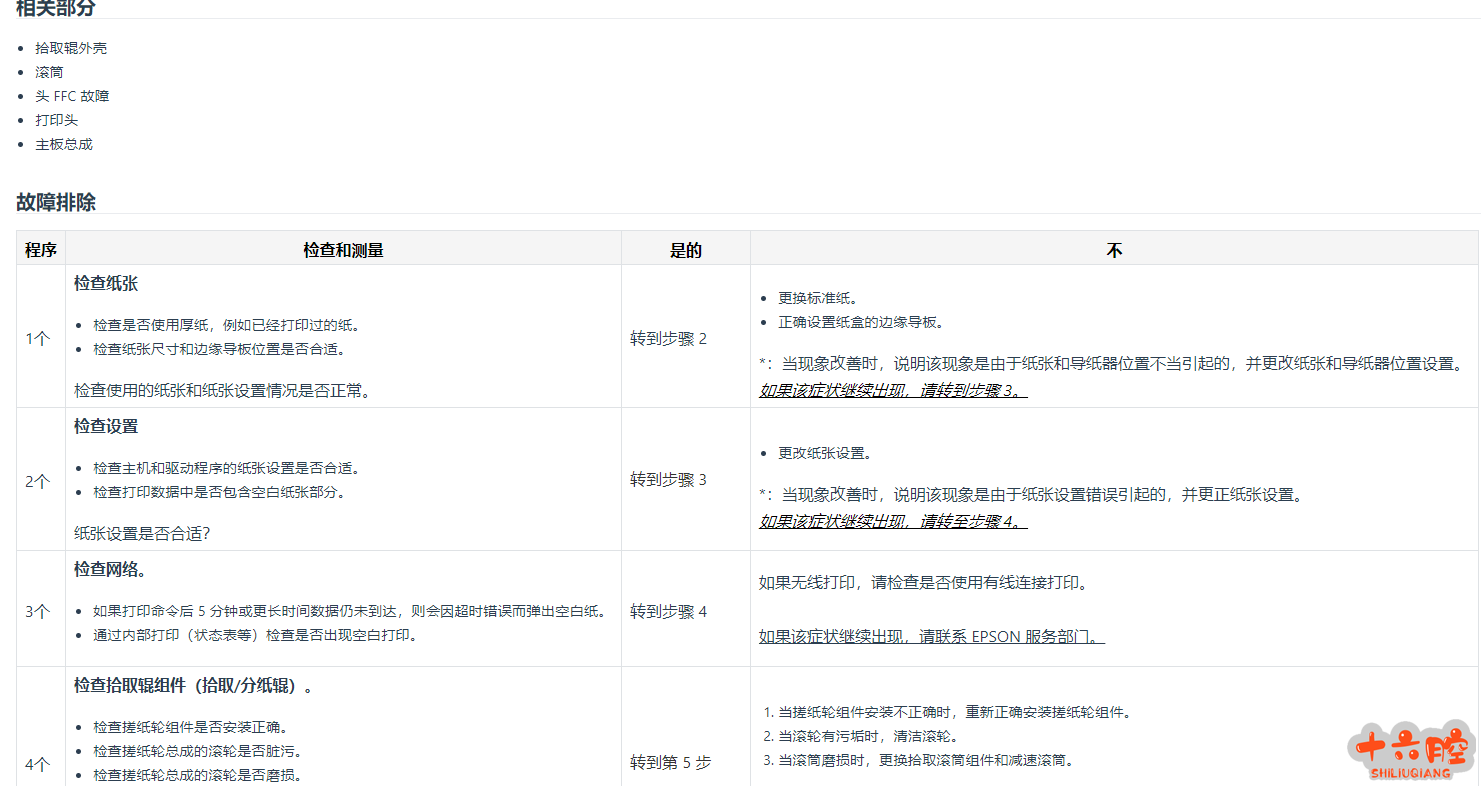Click the 拾取辊外壳 list item
Viewport: 1481px width, 786px height.
pos(71,48)
